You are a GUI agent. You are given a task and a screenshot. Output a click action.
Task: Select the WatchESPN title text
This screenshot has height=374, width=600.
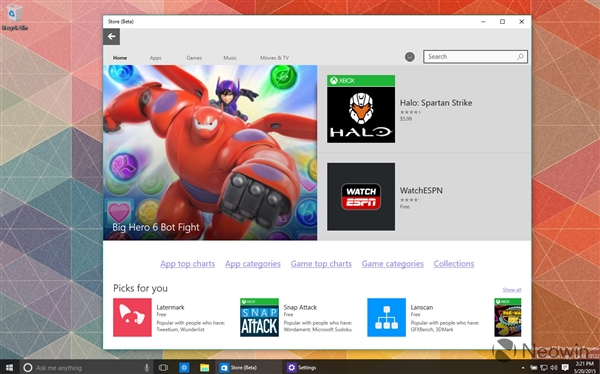click(421, 190)
